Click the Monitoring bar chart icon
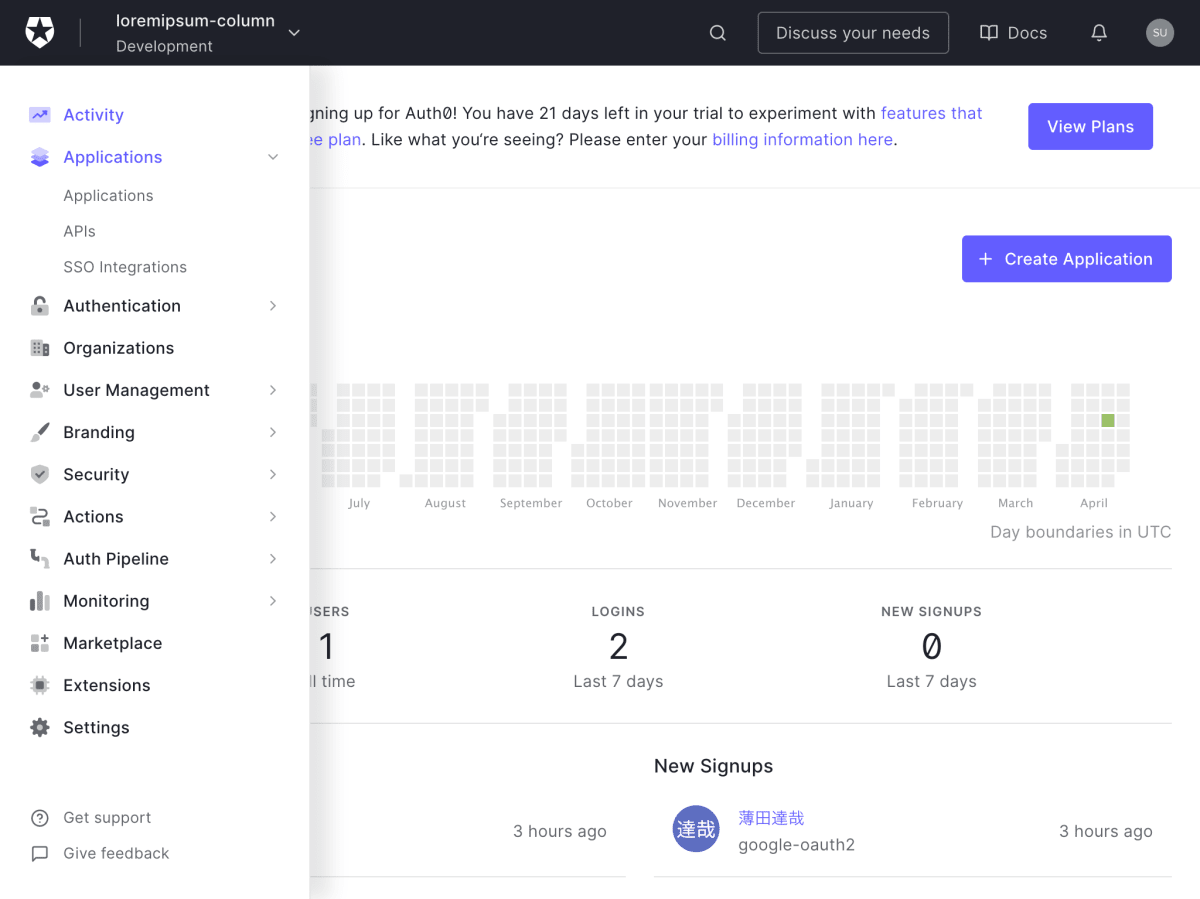Screen dimensions: 1200x899 (40, 601)
